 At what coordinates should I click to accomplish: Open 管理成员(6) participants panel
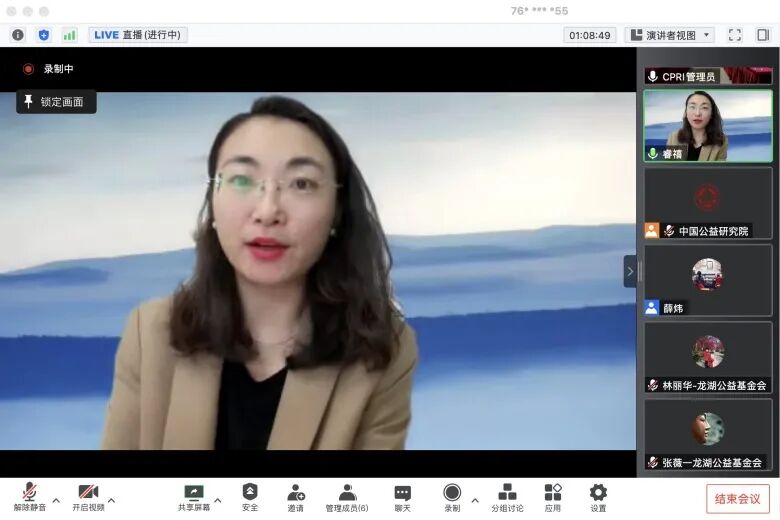(347, 498)
